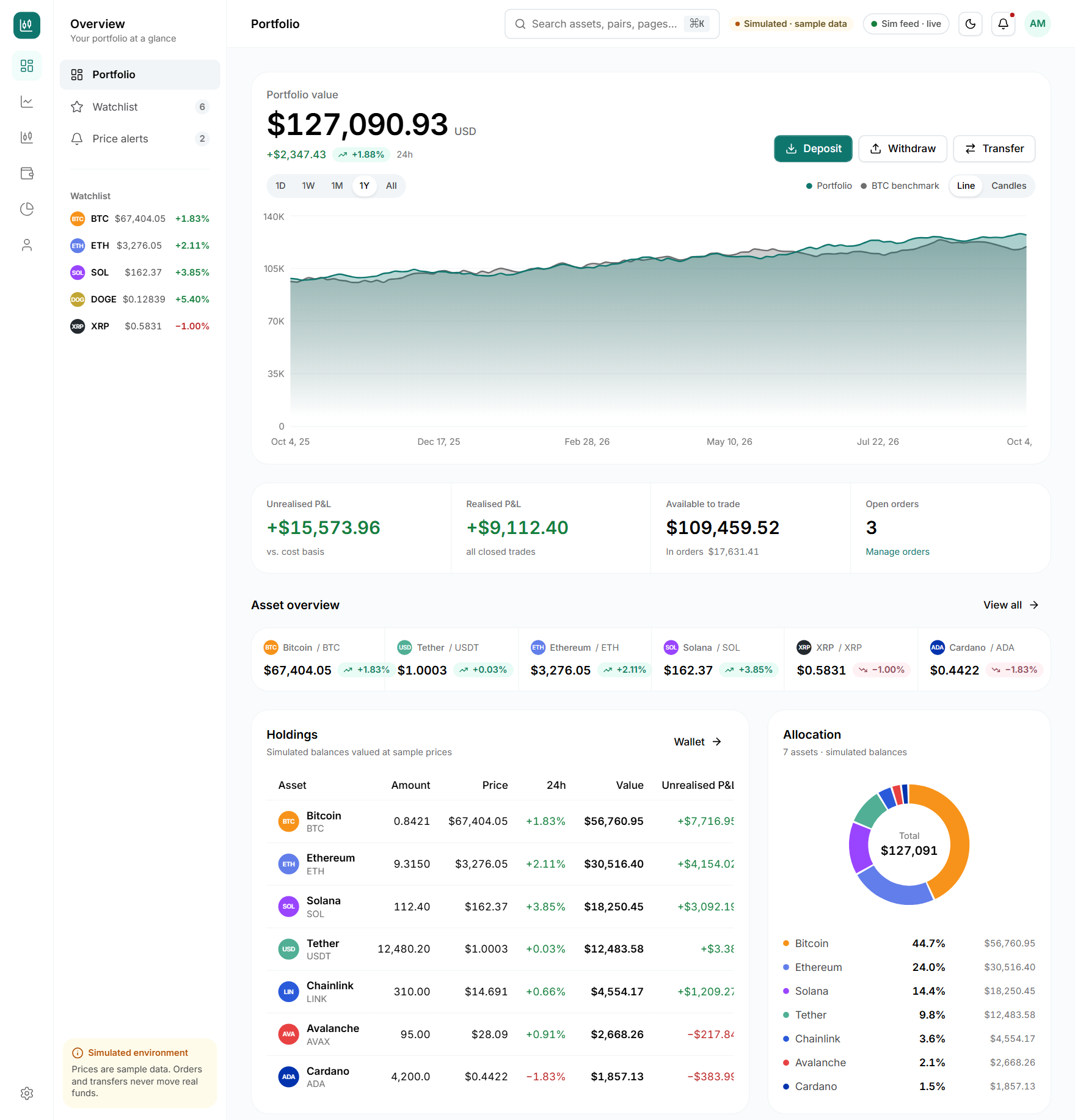Viewport: 1075px width, 1120px height.
Task: Toggle the BTC benchmark series legend
Action: [x=900, y=186]
